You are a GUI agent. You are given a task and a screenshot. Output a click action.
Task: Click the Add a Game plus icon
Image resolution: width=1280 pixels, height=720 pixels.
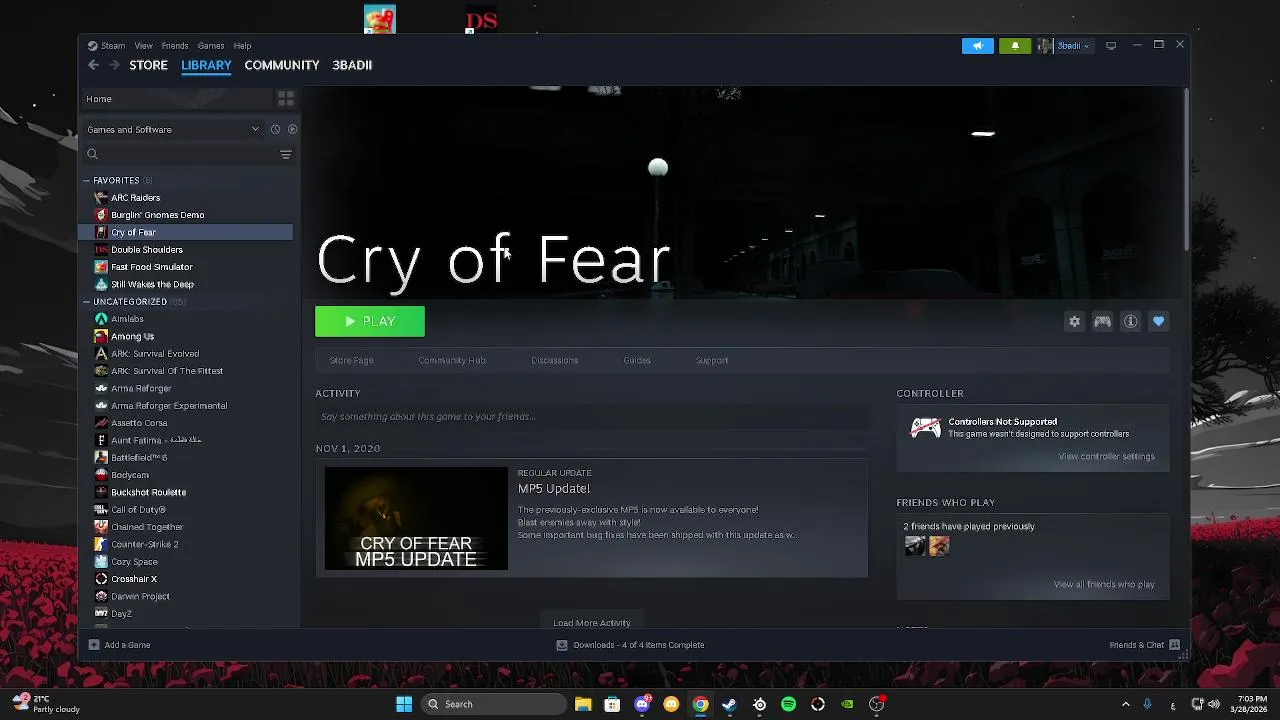(x=94, y=645)
